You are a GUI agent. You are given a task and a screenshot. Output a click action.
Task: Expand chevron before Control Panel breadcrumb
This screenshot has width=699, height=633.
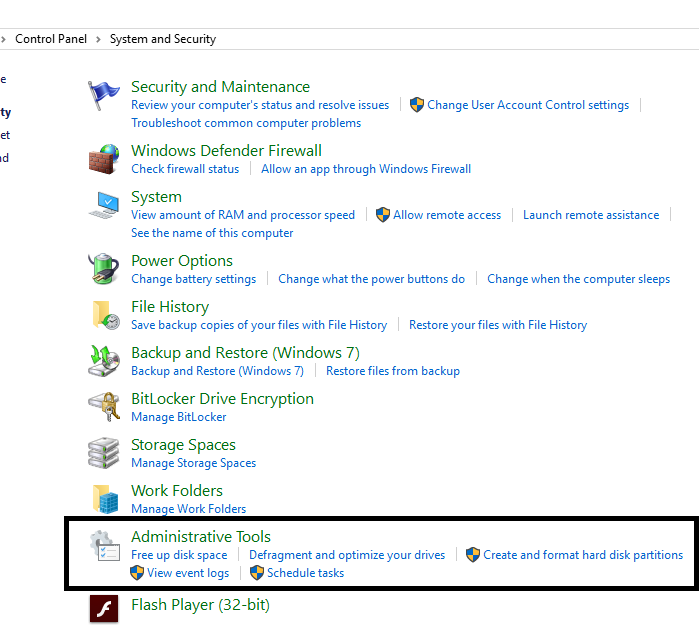click(x=3, y=40)
